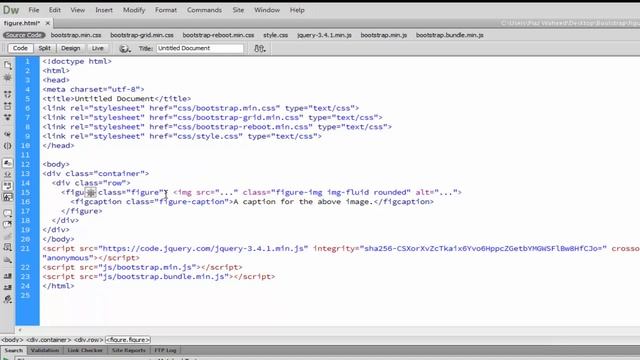Viewport: 640px width, 360px height.
Task: Open the Insert menu
Action: point(104,10)
